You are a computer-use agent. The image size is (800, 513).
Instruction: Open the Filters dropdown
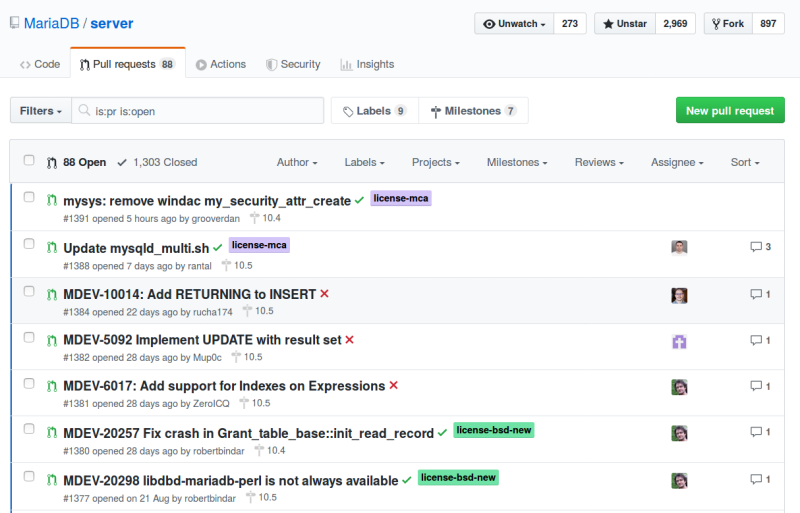point(41,111)
